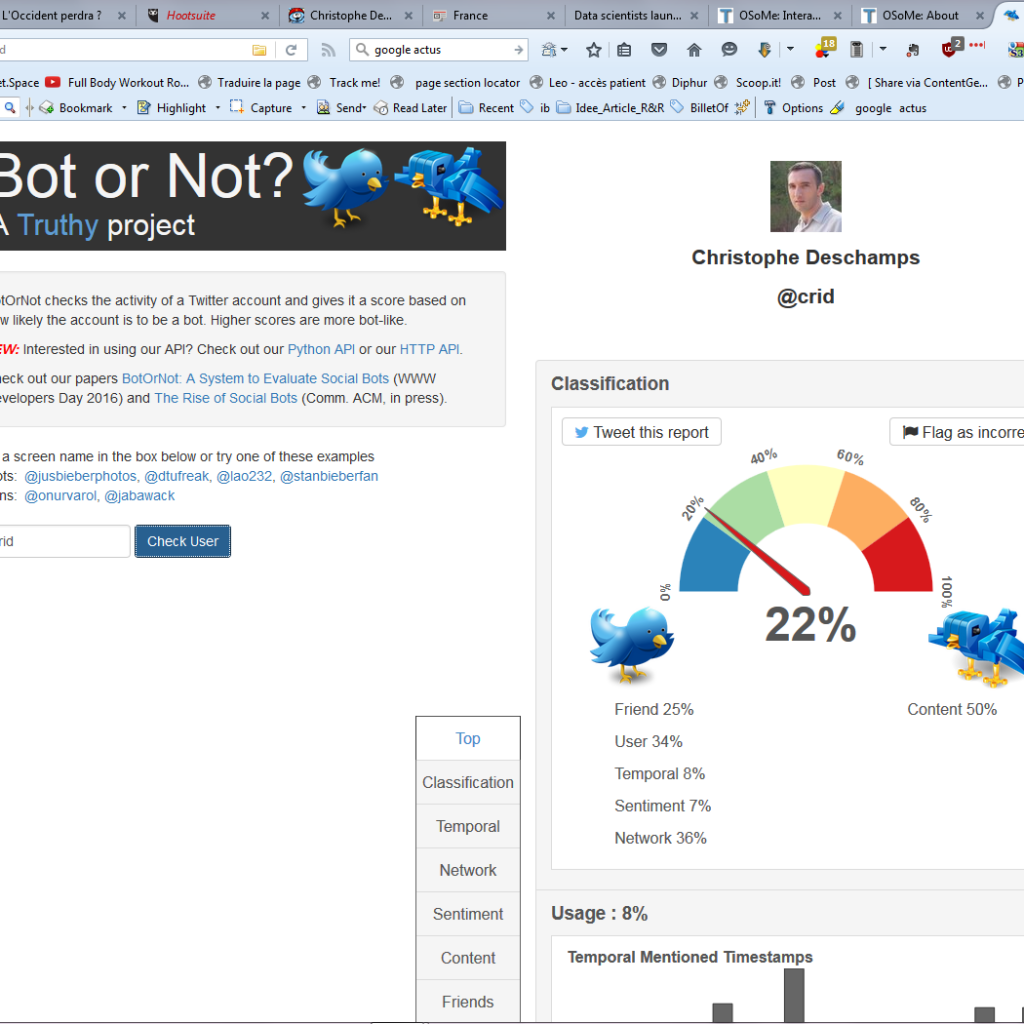The height and width of the screenshot is (1024, 1024).
Task: Go to the Home page icon
Action: (694, 50)
